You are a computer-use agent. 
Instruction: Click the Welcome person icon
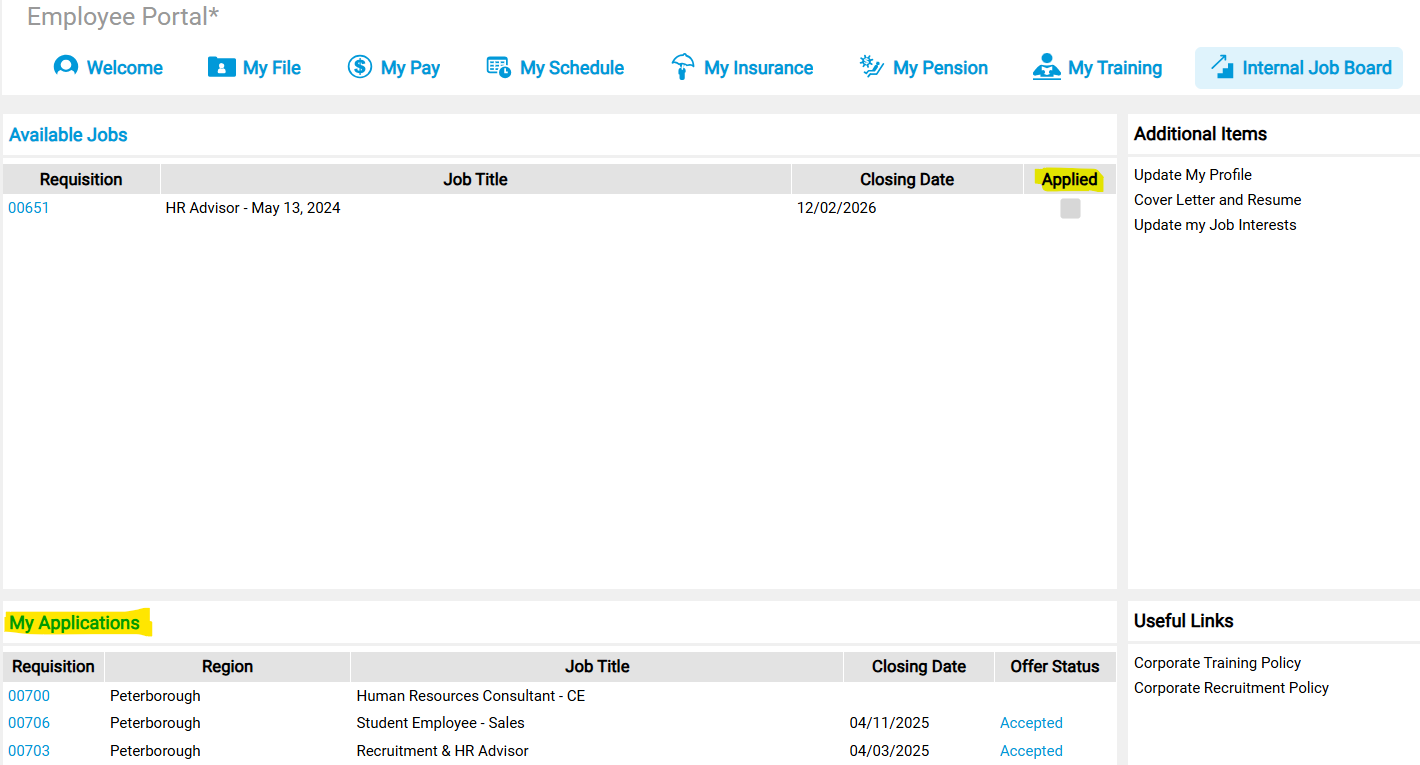[x=66, y=67]
